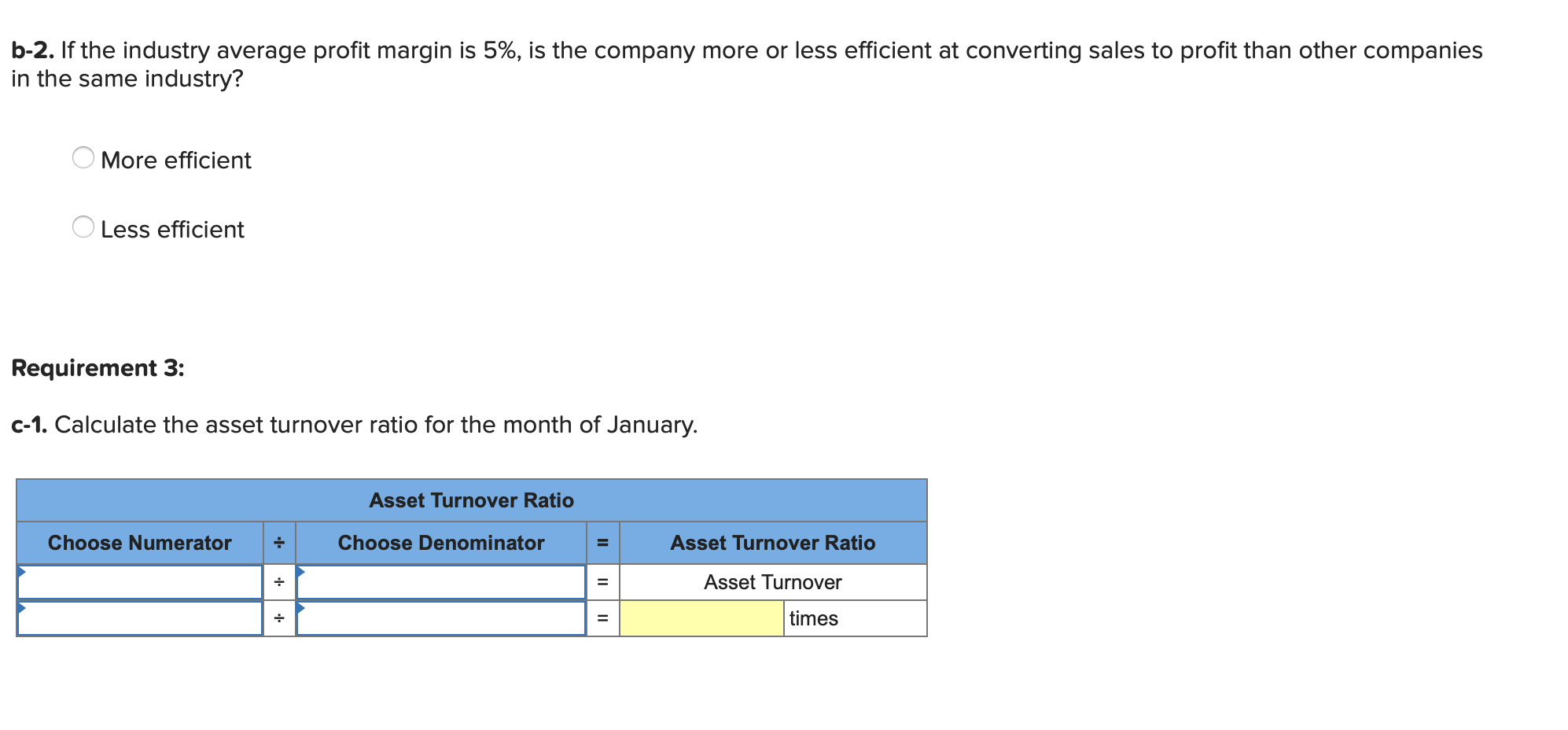
Task: Choose More efficient for industry comparison
Action: [83, 157]
